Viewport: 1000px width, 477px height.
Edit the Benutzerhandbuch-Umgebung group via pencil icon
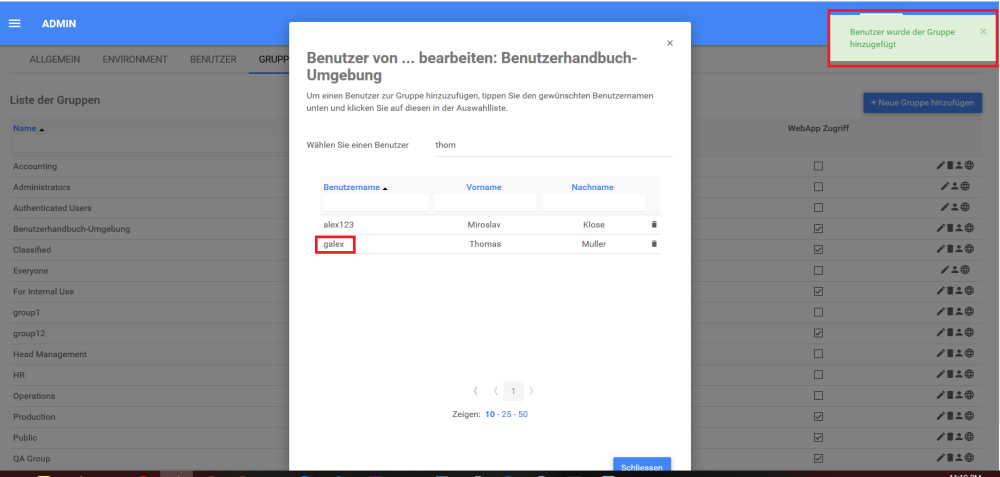coord(940,228)
